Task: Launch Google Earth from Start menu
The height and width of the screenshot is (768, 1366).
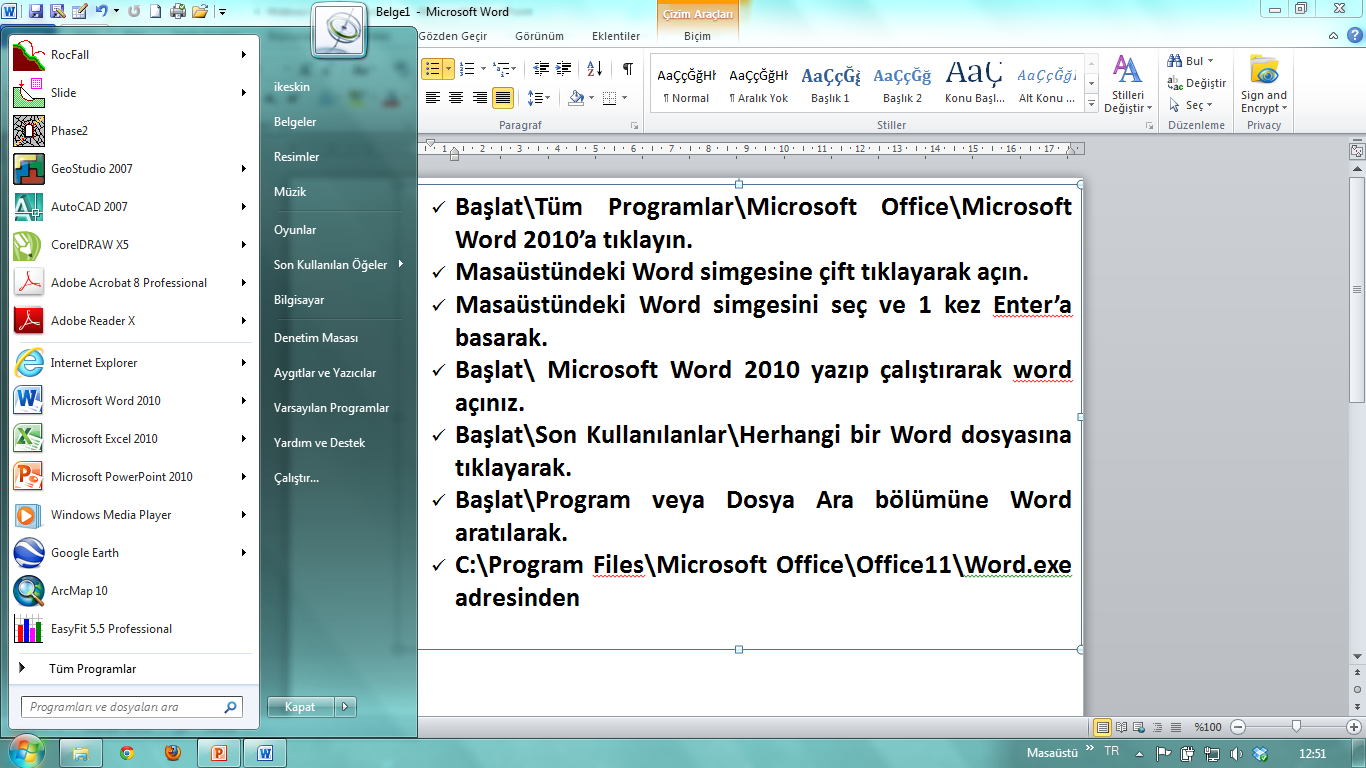Action: pos(130,553)
